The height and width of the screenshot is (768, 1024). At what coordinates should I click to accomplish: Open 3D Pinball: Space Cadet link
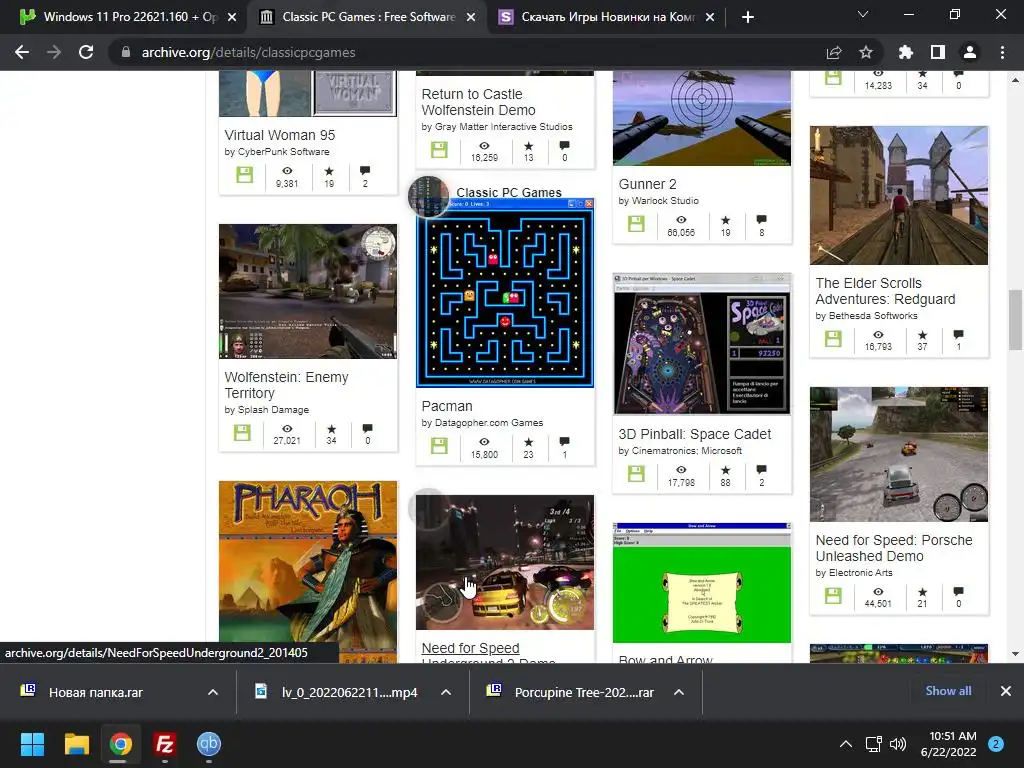(x=695, y=434)
